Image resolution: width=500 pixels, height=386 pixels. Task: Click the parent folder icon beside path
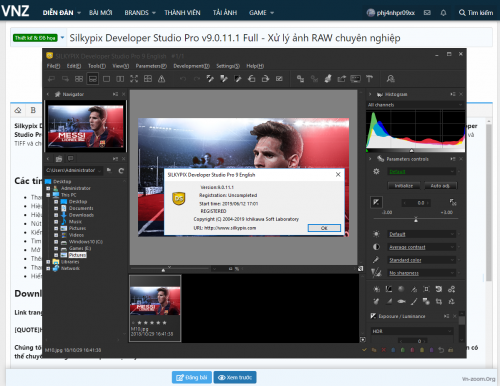109,170
